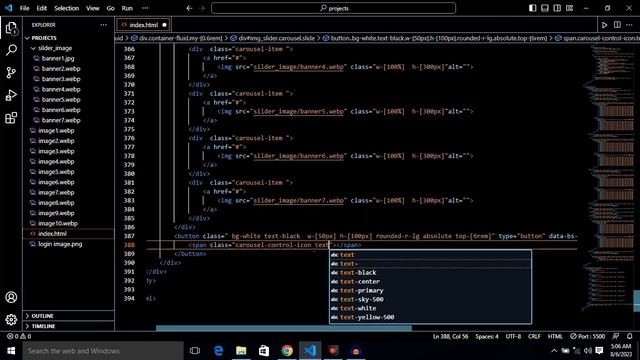Screen dimensions: 640x360
Task: Open the Source Control view icon
Action: pyautogui.click(x=11, y=73)
